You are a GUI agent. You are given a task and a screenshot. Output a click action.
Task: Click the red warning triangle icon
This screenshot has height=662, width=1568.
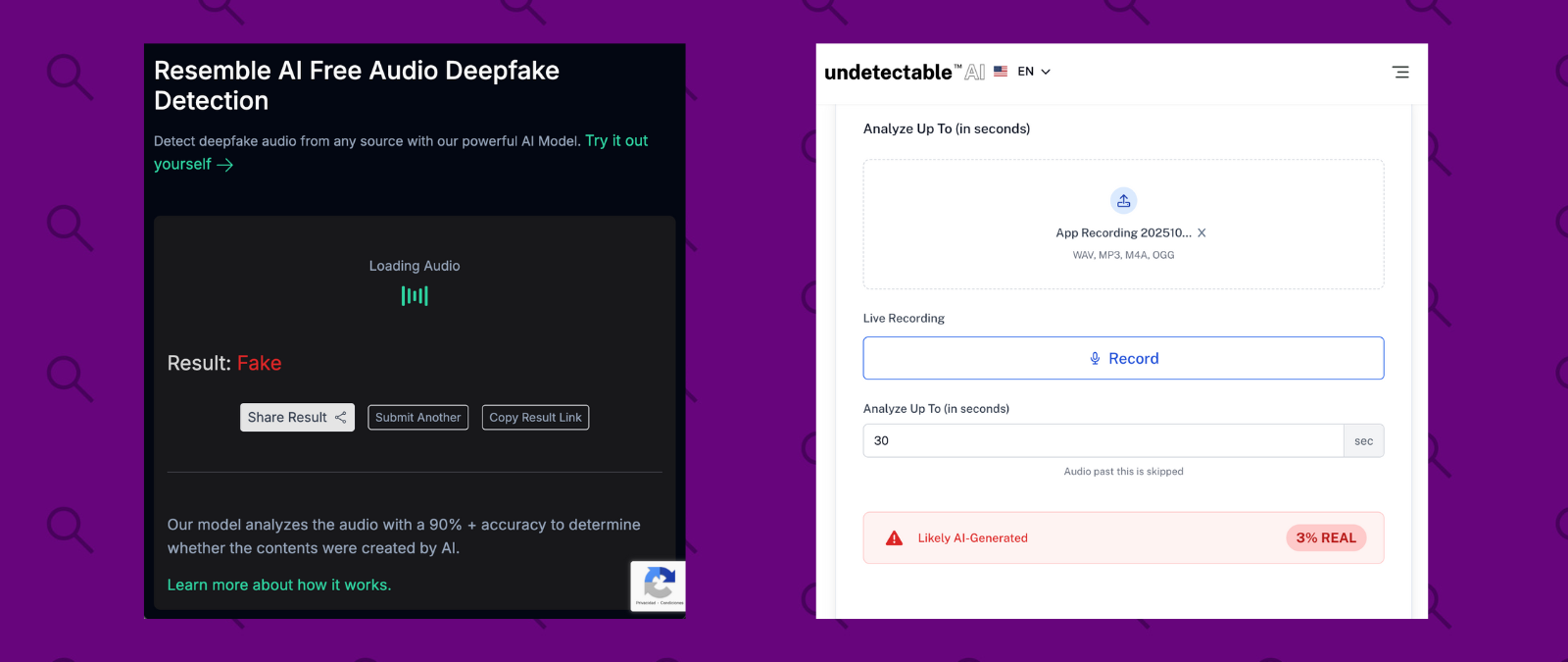click(894, 537)
